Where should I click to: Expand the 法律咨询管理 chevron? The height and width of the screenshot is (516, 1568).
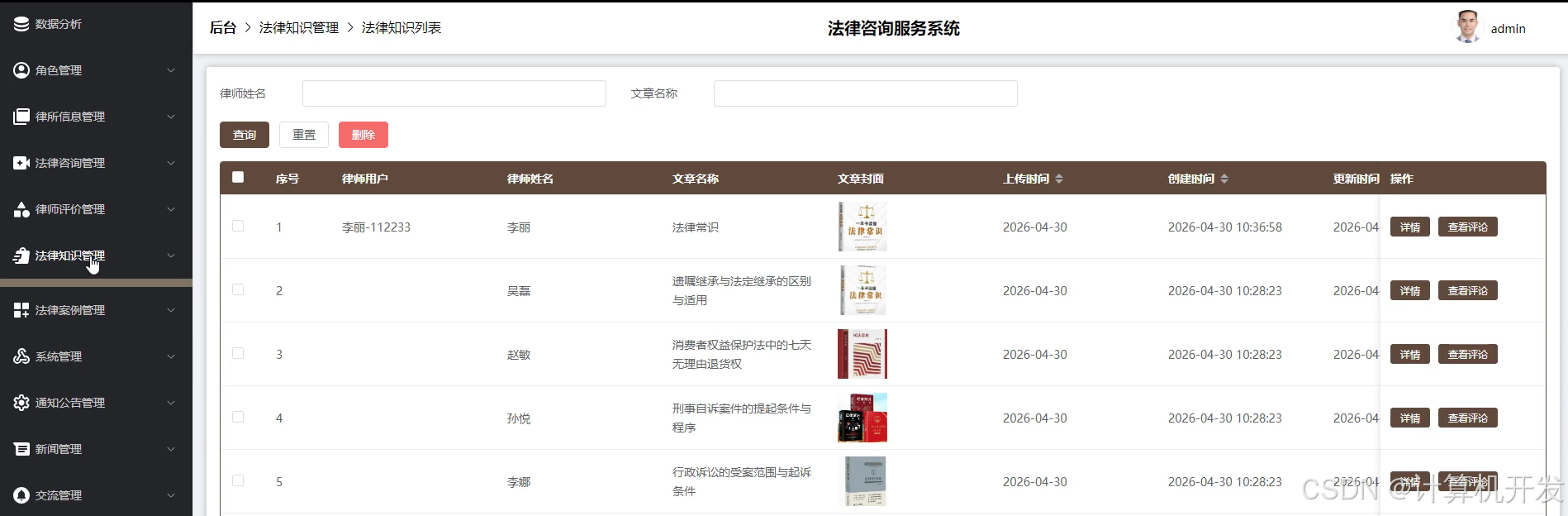(x=171, y=163)
